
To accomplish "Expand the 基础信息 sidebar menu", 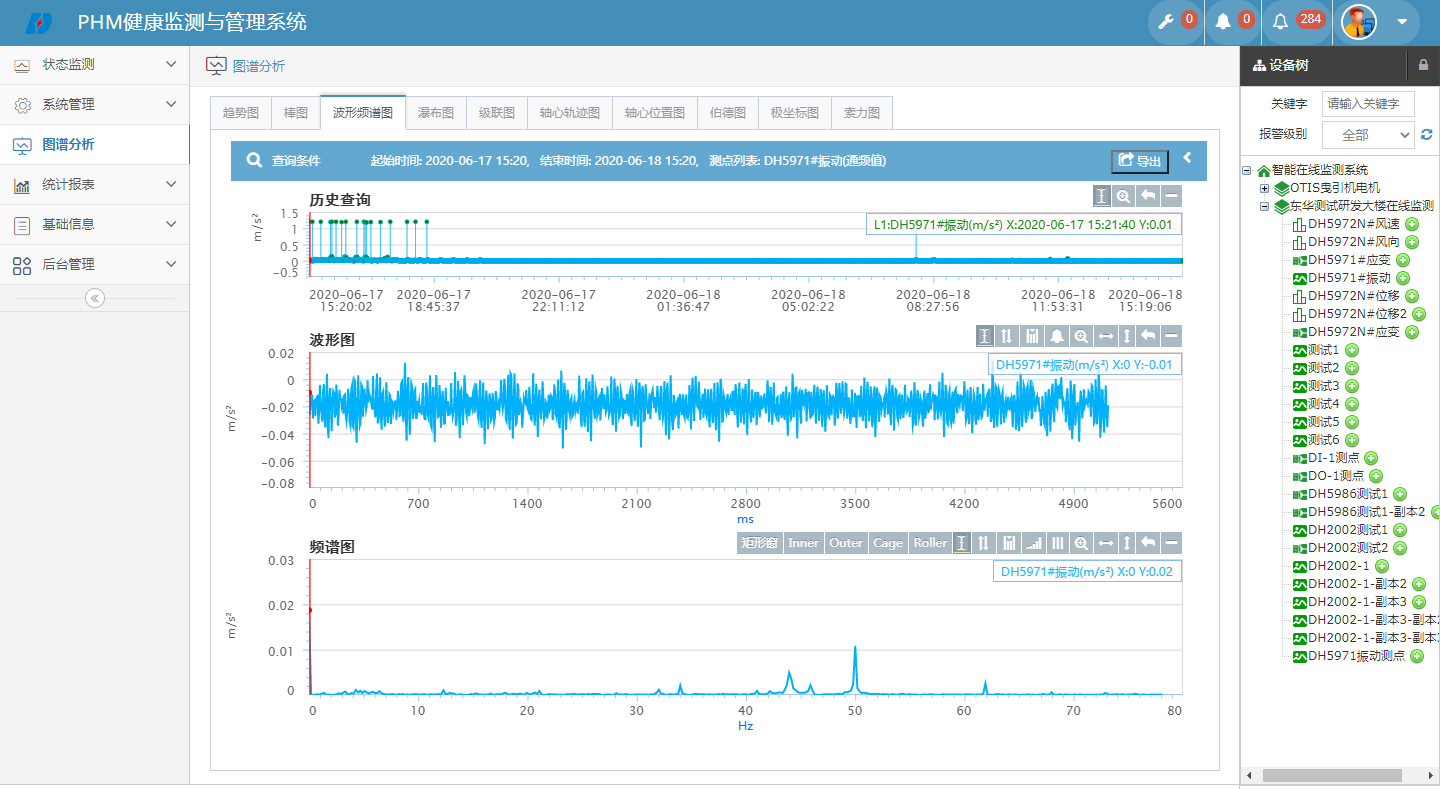I will [95, 225].
